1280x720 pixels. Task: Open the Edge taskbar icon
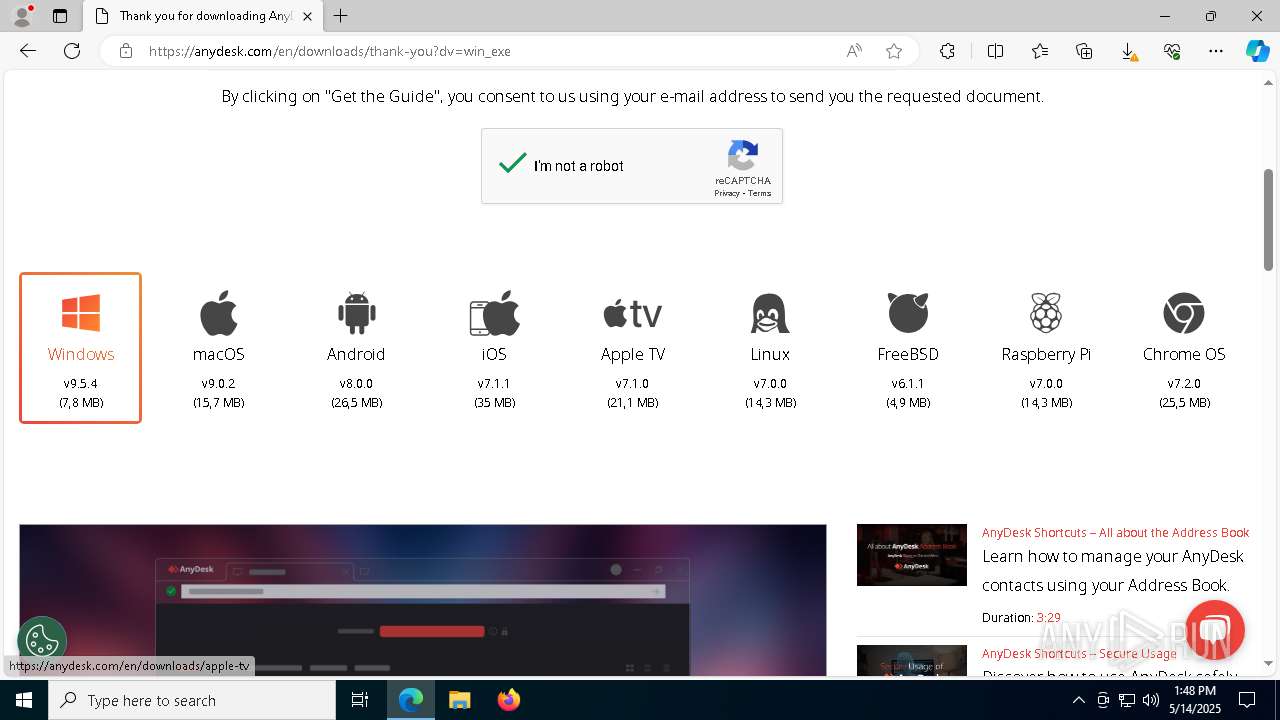pyautogui.click(x=411, y=700)
